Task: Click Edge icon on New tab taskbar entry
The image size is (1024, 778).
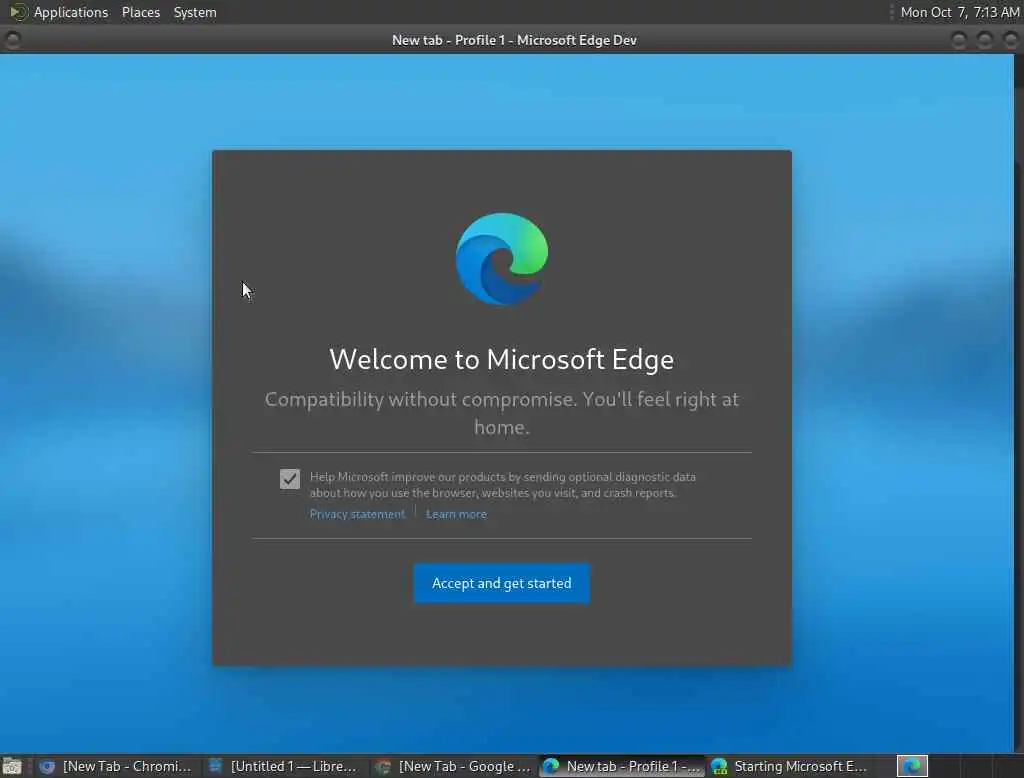Action: point(551,766)
